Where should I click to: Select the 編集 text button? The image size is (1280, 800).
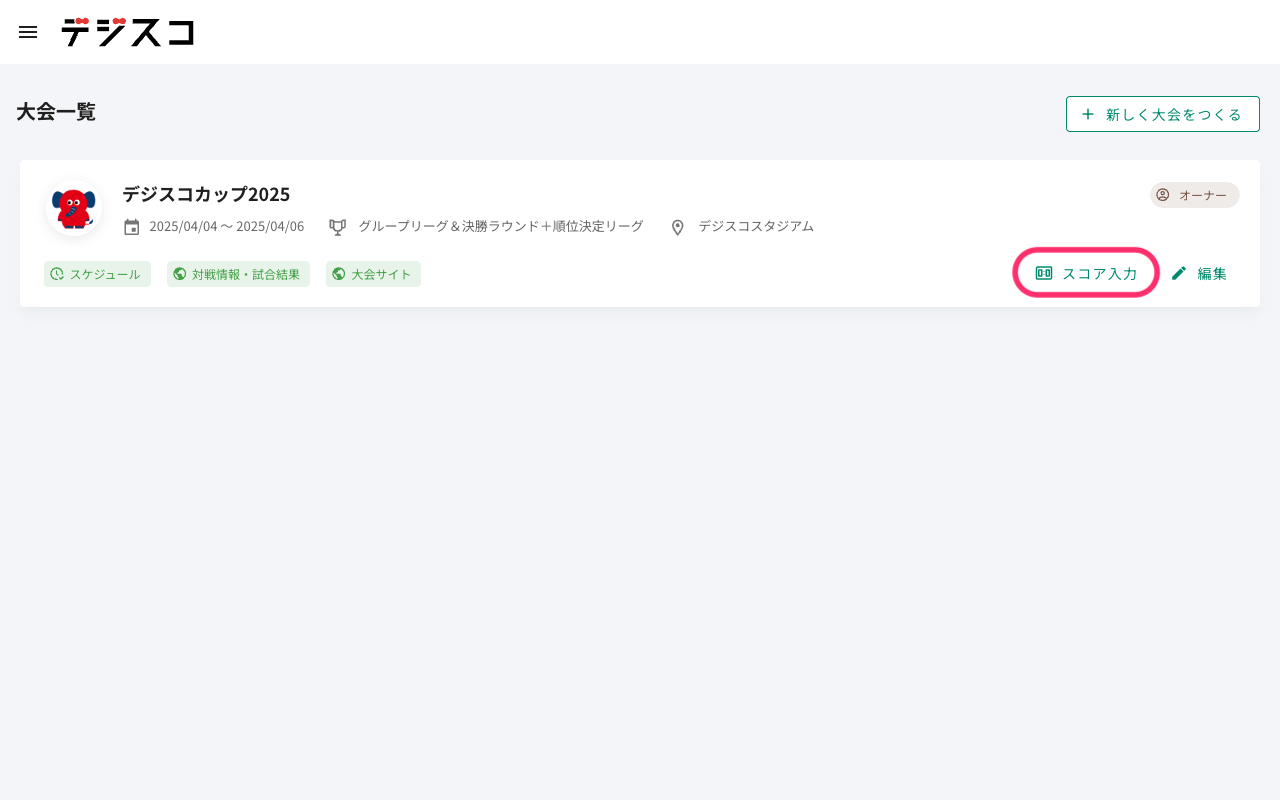point(1212,273)
